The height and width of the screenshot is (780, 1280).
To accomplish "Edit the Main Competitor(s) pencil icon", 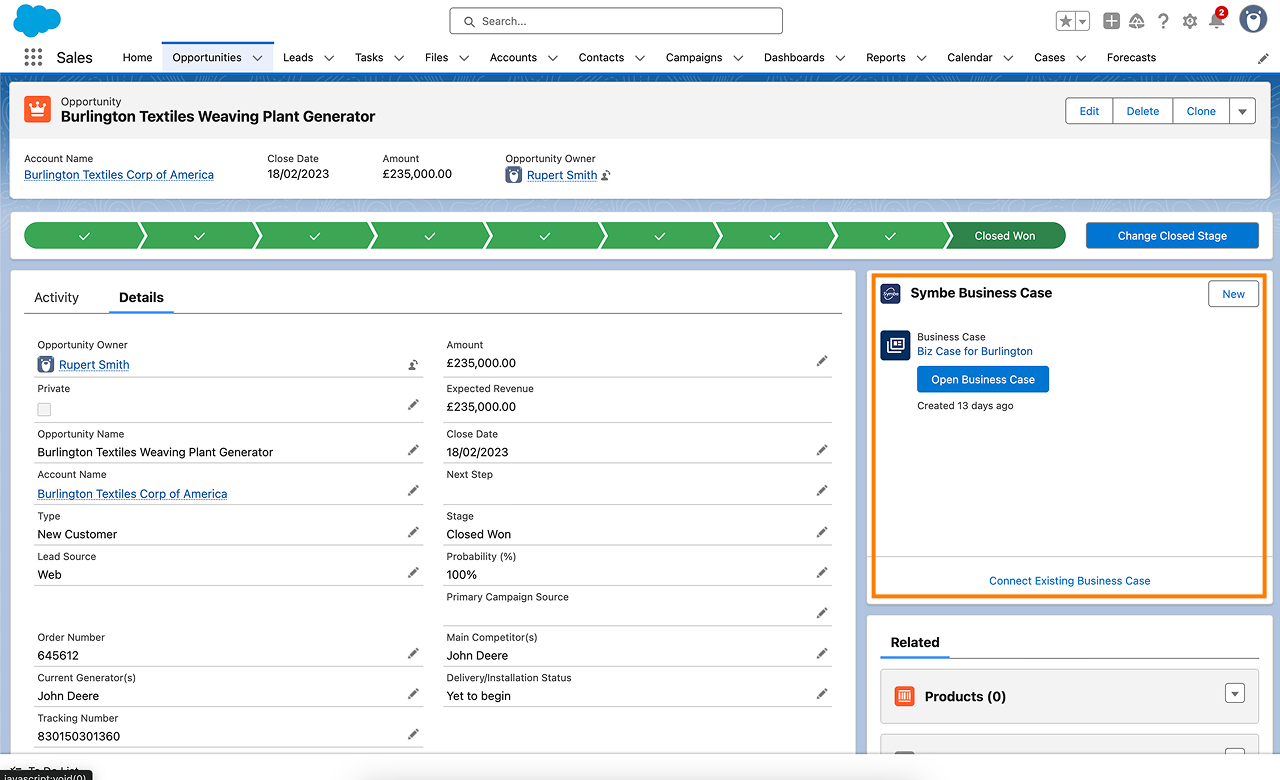I will tap(822, 653).
